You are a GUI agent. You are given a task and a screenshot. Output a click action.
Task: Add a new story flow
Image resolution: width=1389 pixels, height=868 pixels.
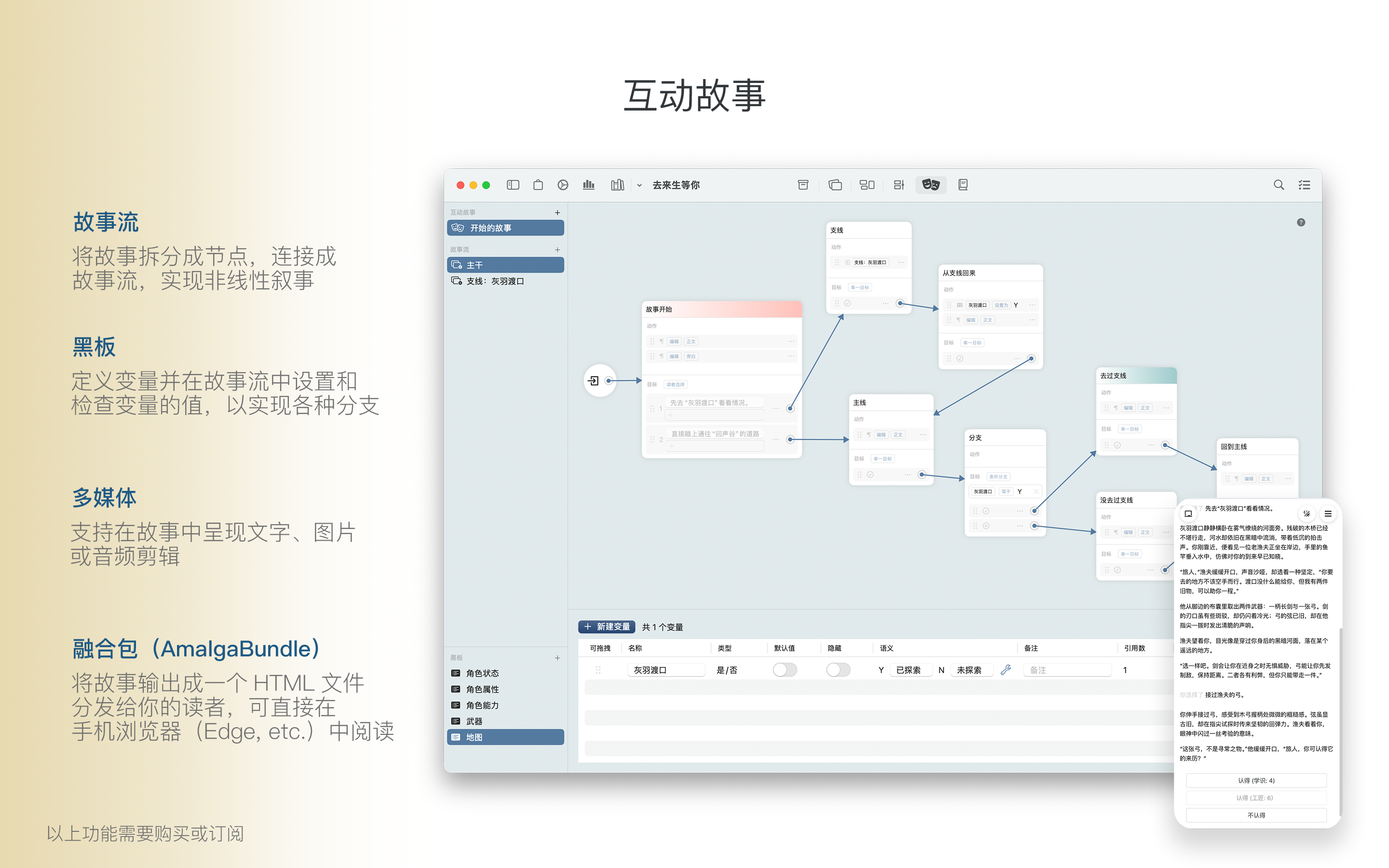tap(558, 250)
